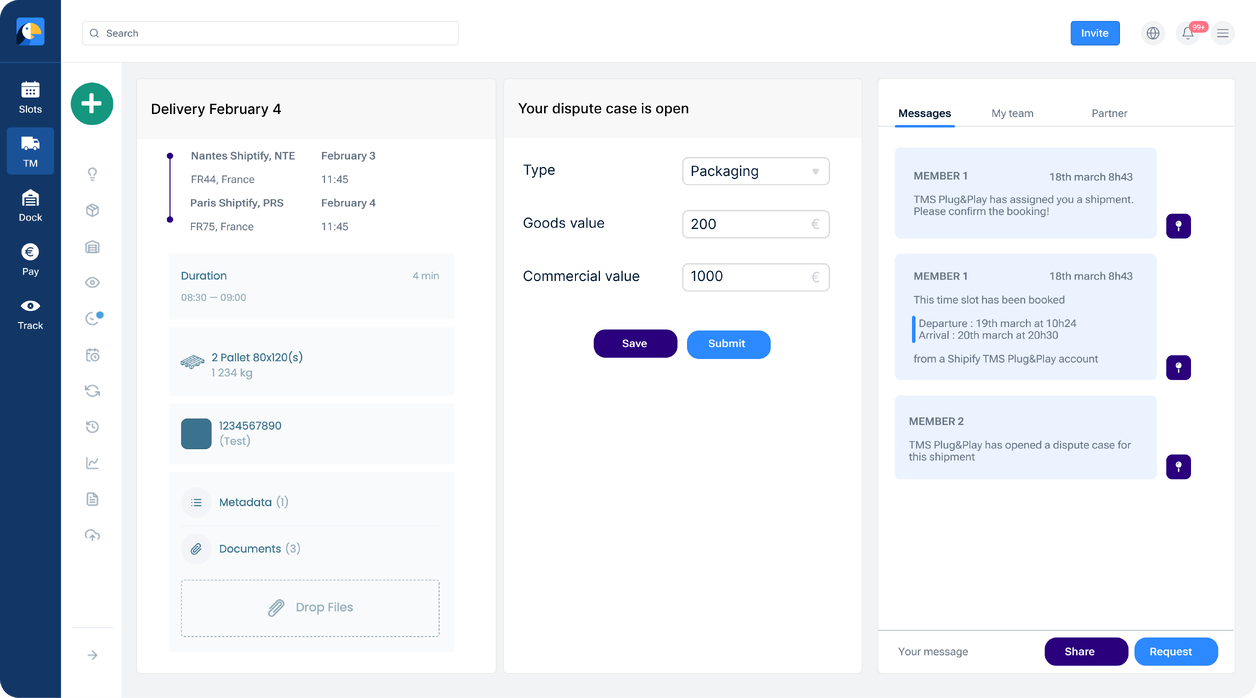Screen dimensions: 1256x698
Task: Open the hamburger menu in top bar
Action: pyautogui.click(x=1222, y=33)
